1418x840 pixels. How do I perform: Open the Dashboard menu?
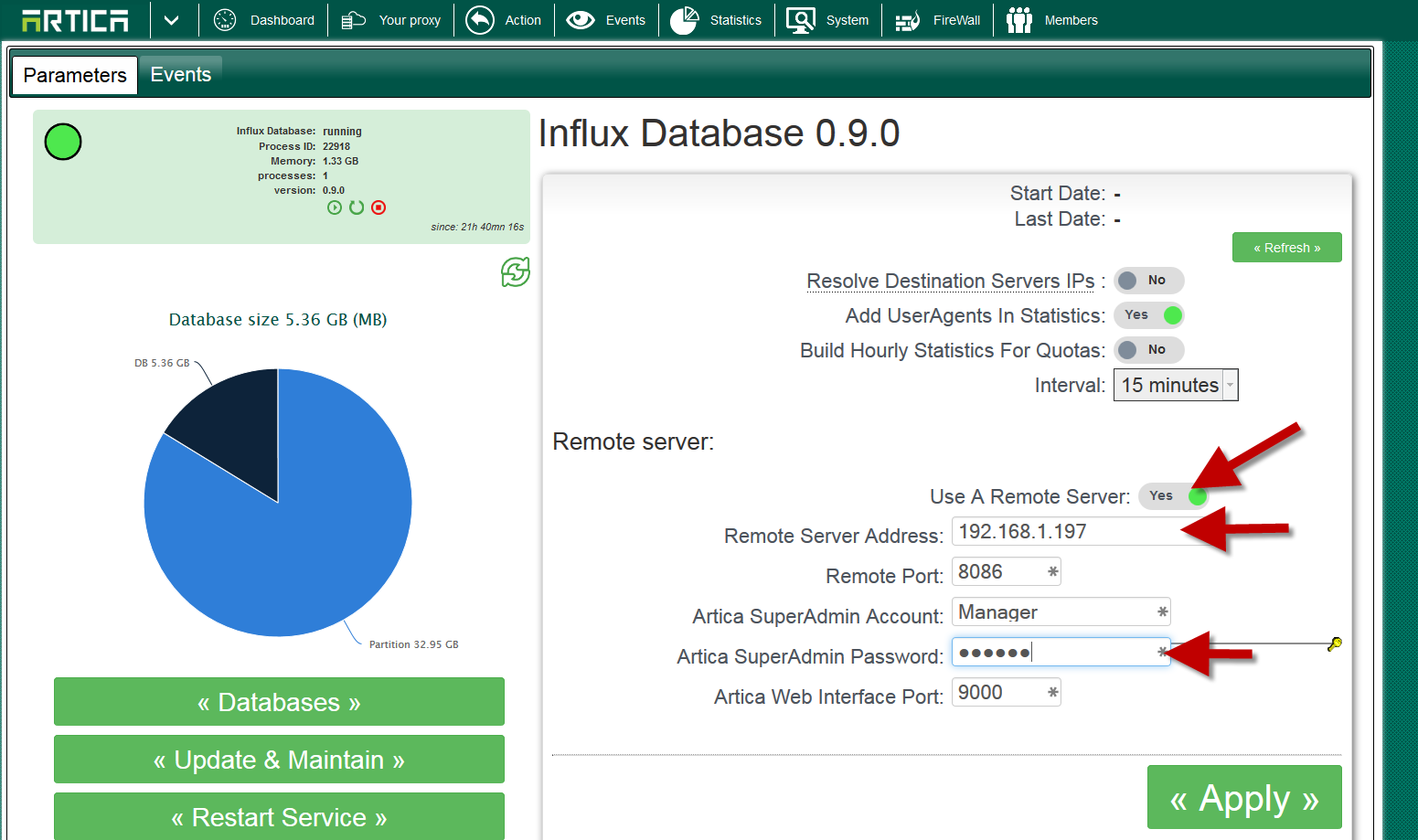point(283,20)
